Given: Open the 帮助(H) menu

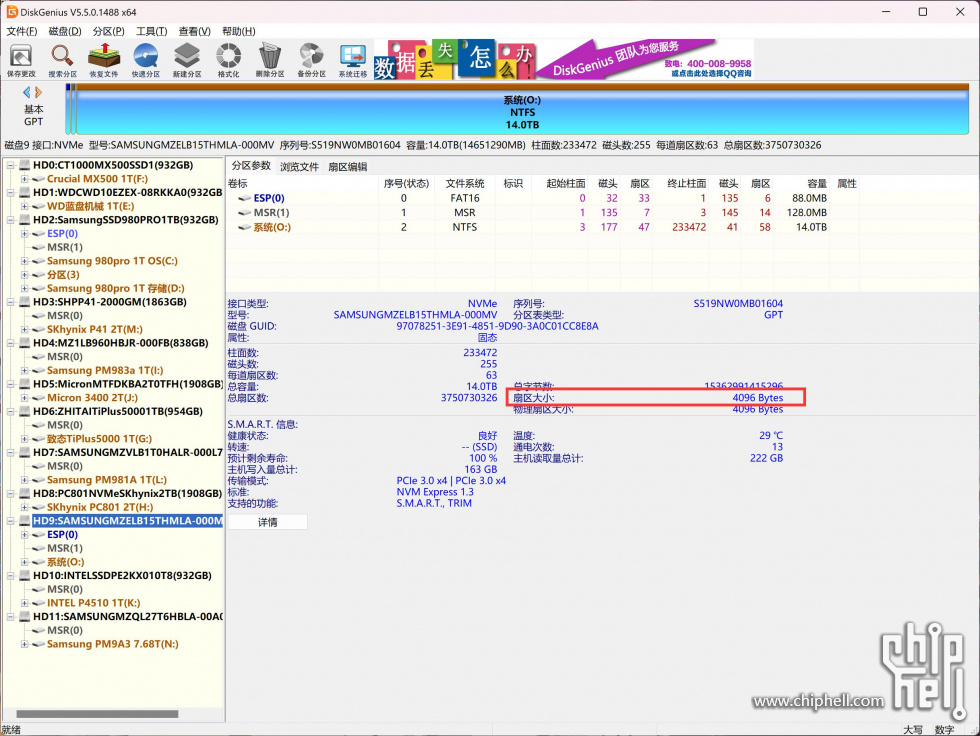Looking at the screenshot, I should pyautogui.click(x=239, y=31).
